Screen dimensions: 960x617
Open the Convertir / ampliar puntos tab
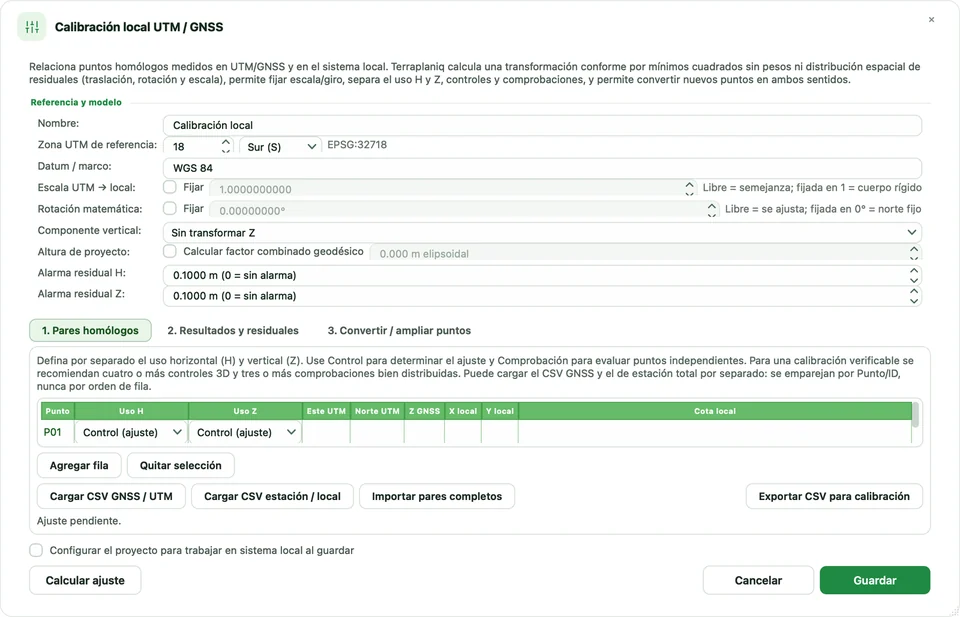[399, 331]
